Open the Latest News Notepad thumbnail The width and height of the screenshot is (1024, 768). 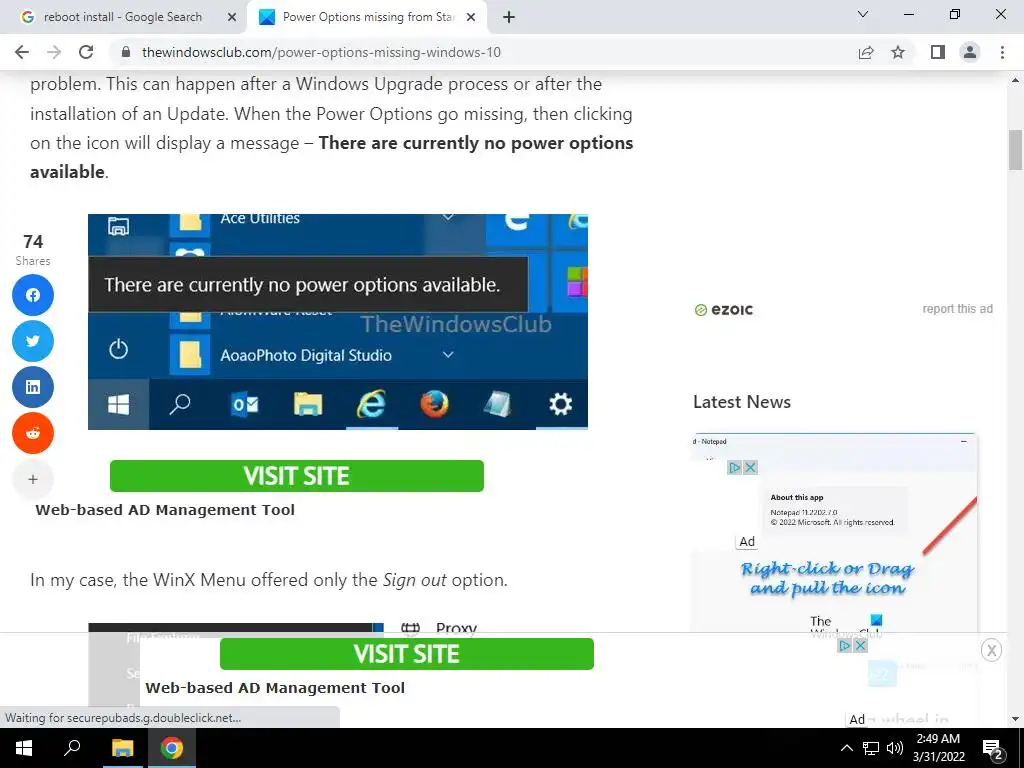(835, 532)
